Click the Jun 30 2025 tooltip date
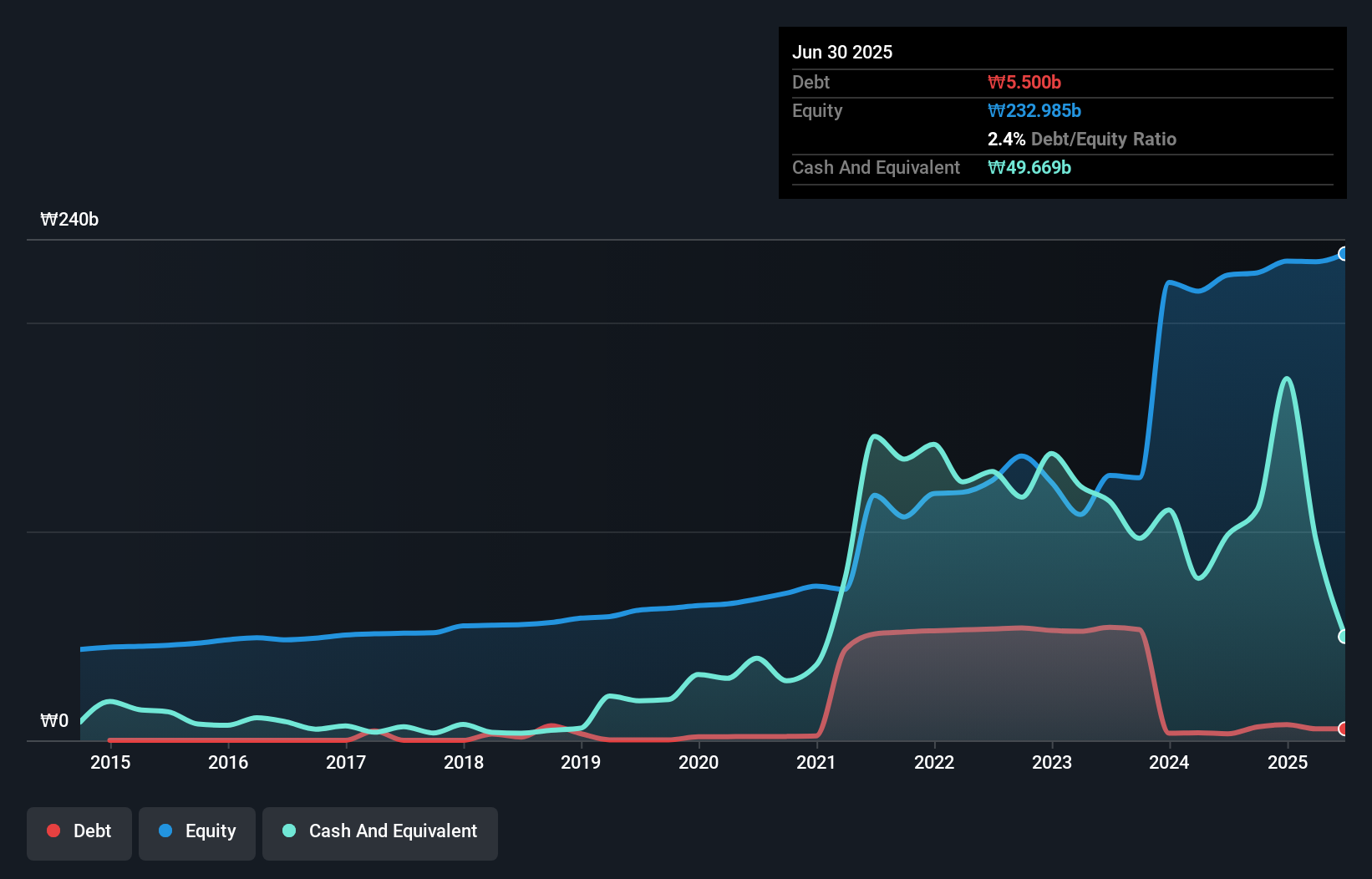Screen dimensions: 1372x879 click(x=842, y=52)
